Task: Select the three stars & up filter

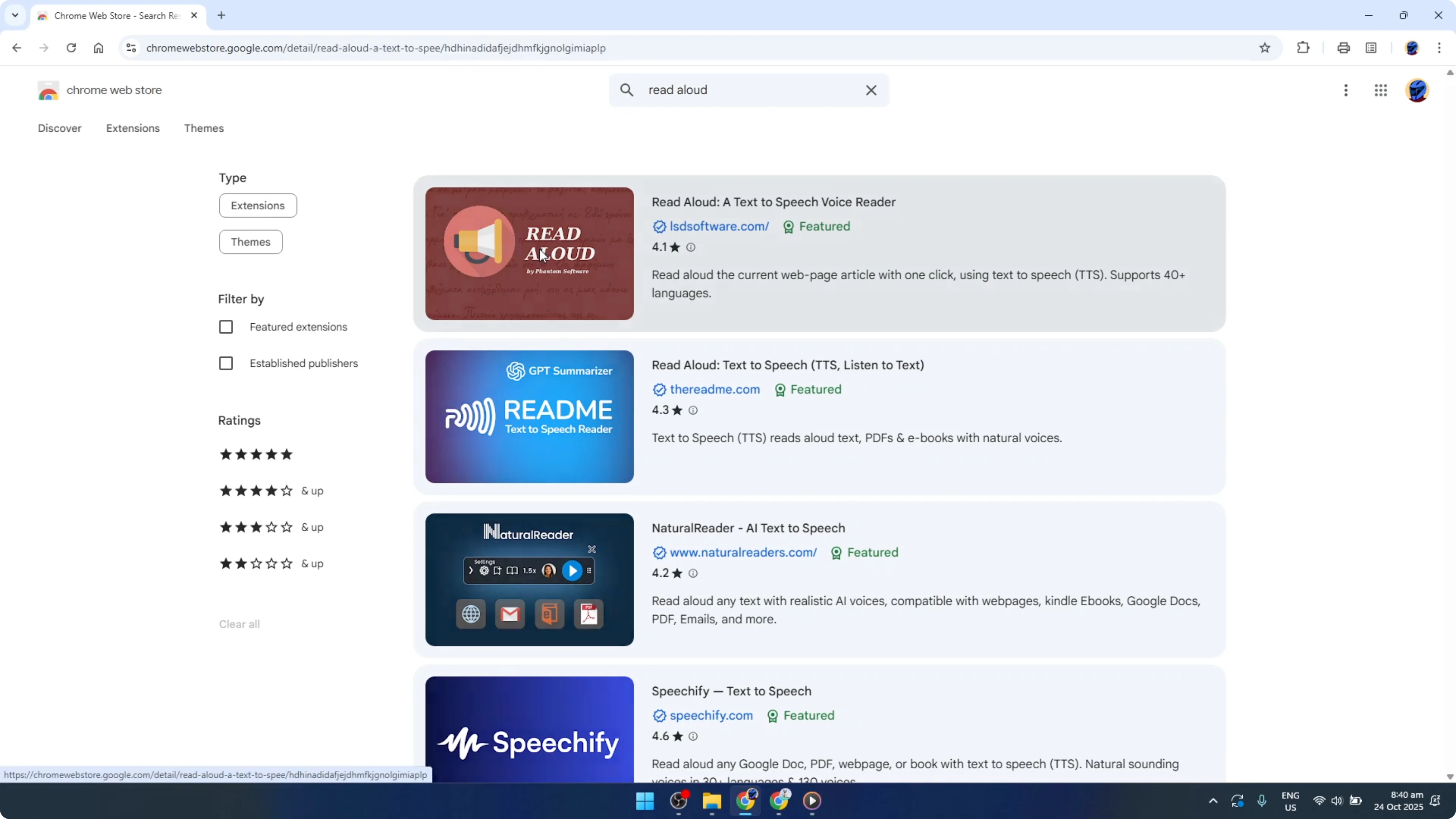Action: pos(271,527)
